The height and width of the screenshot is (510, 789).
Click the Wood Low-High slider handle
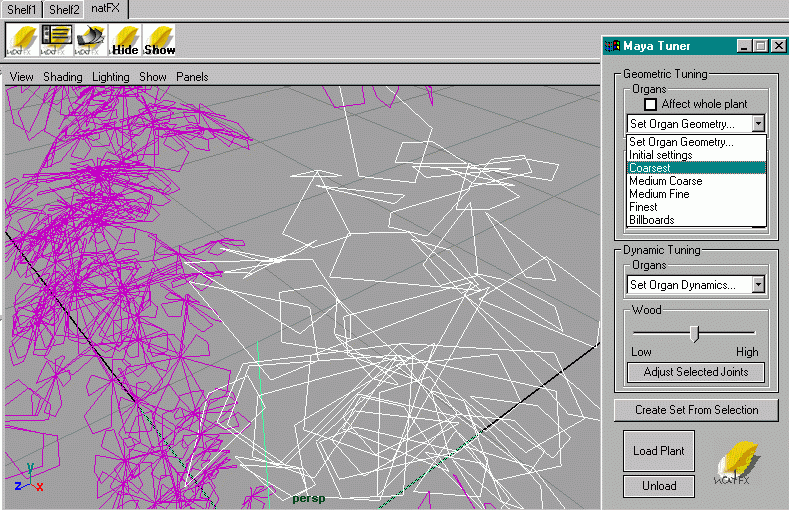(693, 333)
